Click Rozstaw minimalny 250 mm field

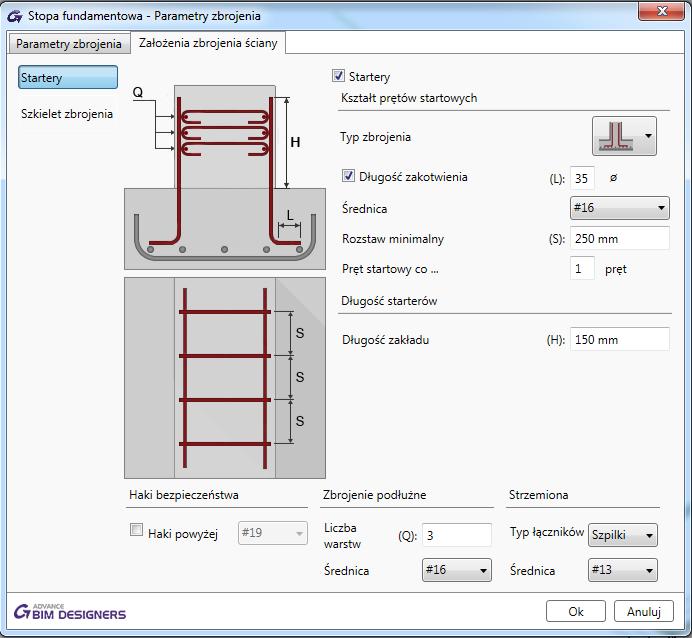coord(620,239)
